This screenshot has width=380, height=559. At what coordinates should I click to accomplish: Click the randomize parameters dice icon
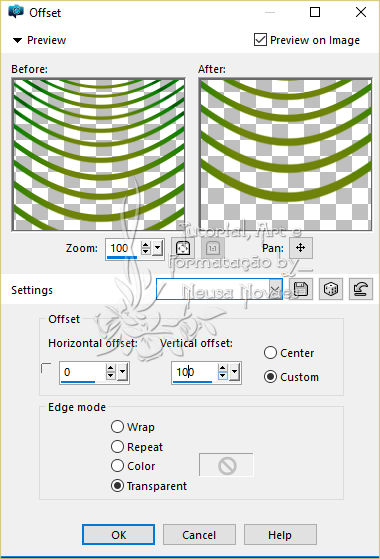(331, 289)
